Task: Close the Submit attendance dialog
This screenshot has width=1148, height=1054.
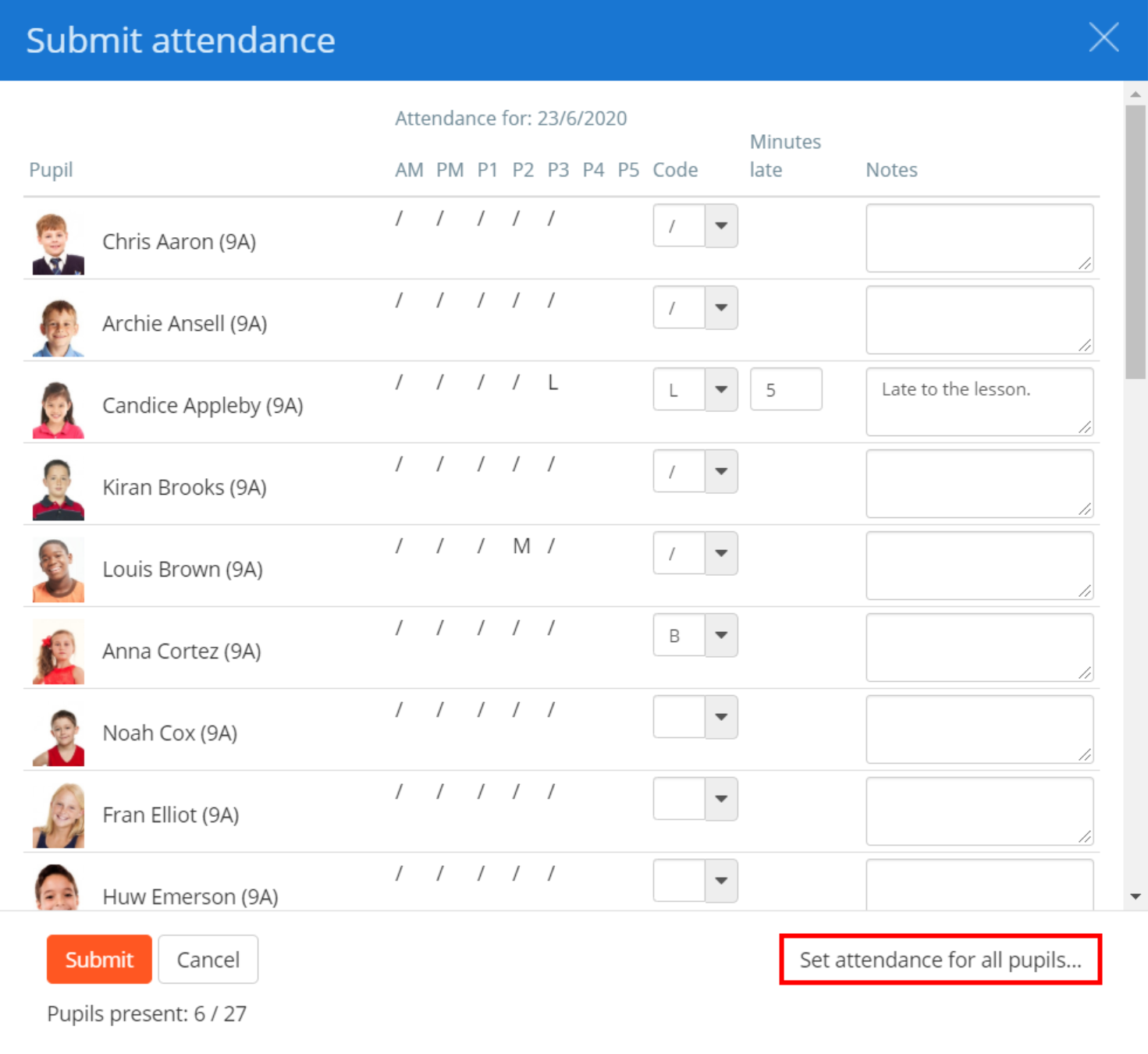Action: coord(1103,37)
